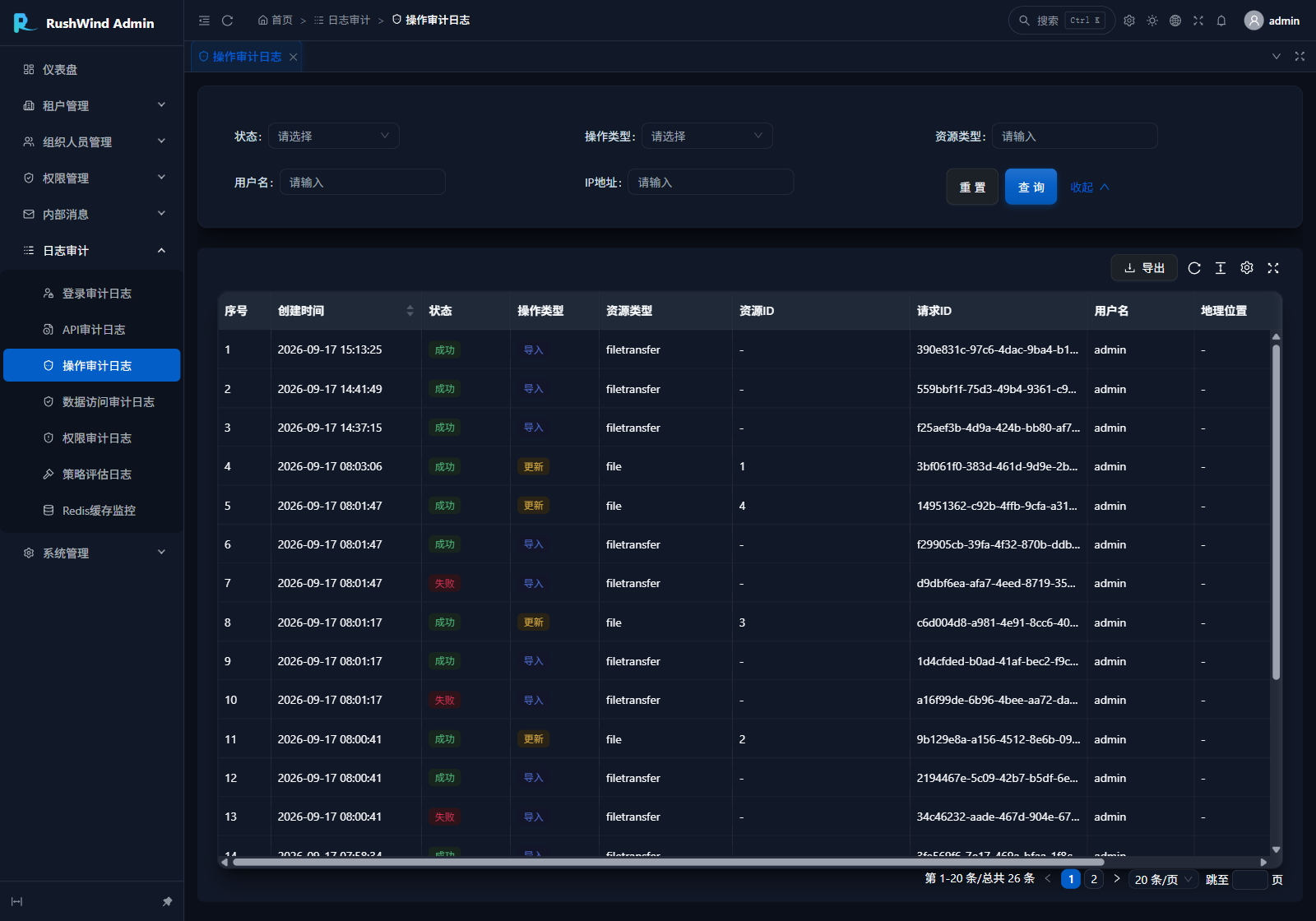Open 数据访问审计日志 menu item
1316x921 pixels.
(92, 401)
